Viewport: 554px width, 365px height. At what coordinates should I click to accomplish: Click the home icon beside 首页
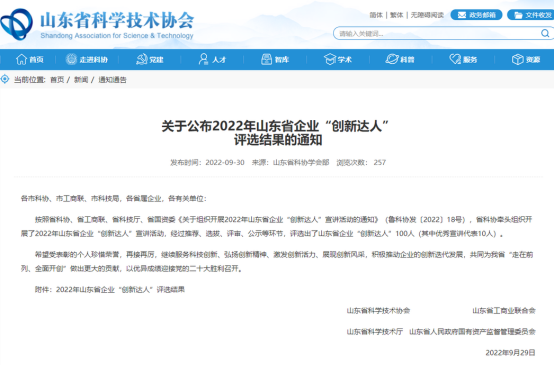(22, 59)
